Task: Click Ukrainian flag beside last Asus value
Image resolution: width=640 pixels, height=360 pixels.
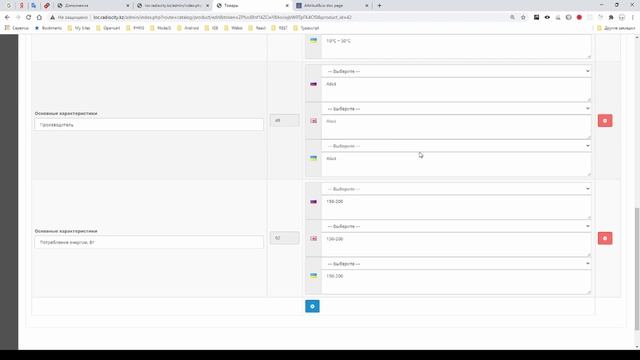Action: [313, 158]
